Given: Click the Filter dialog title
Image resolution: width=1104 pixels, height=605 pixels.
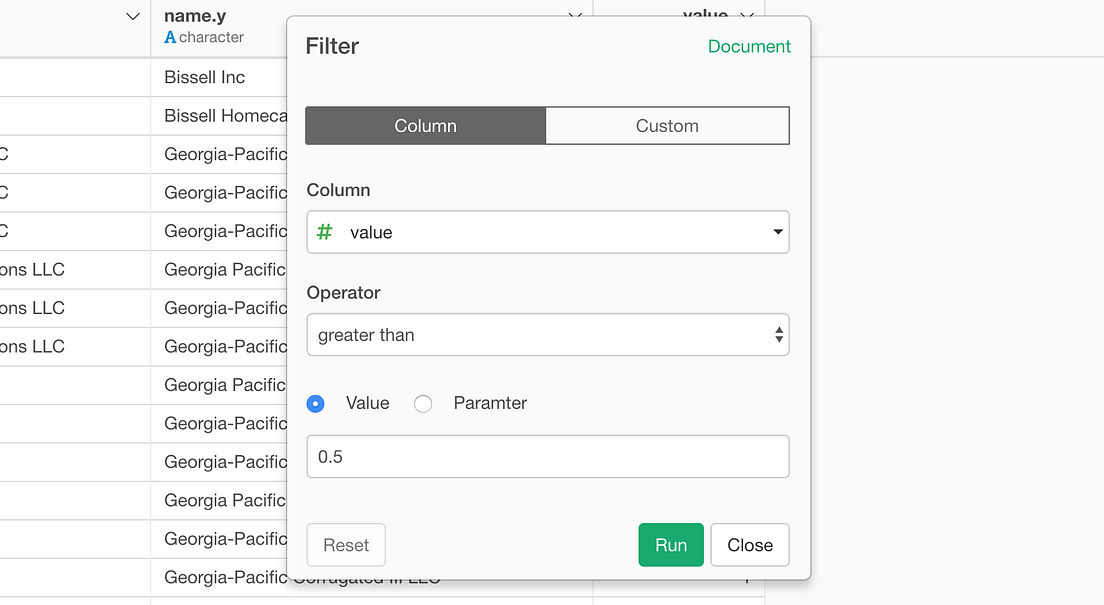Looking at the screenshot, I should 332,46.
